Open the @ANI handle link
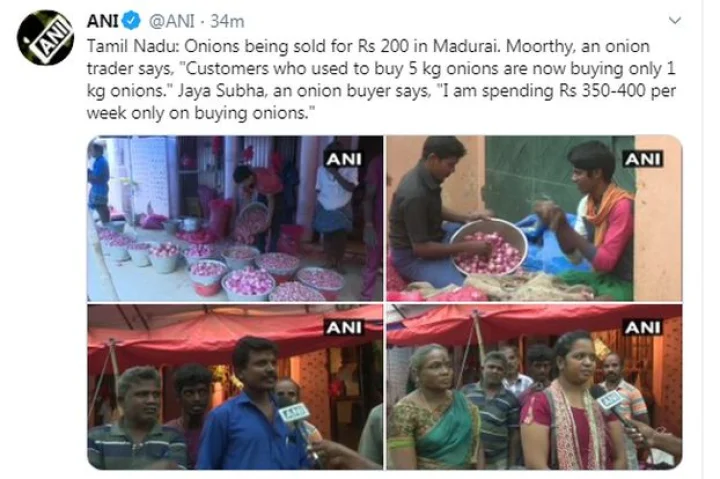Image resolution: width=720 pixels, height=479 pixels. click(x=172, y=21)
